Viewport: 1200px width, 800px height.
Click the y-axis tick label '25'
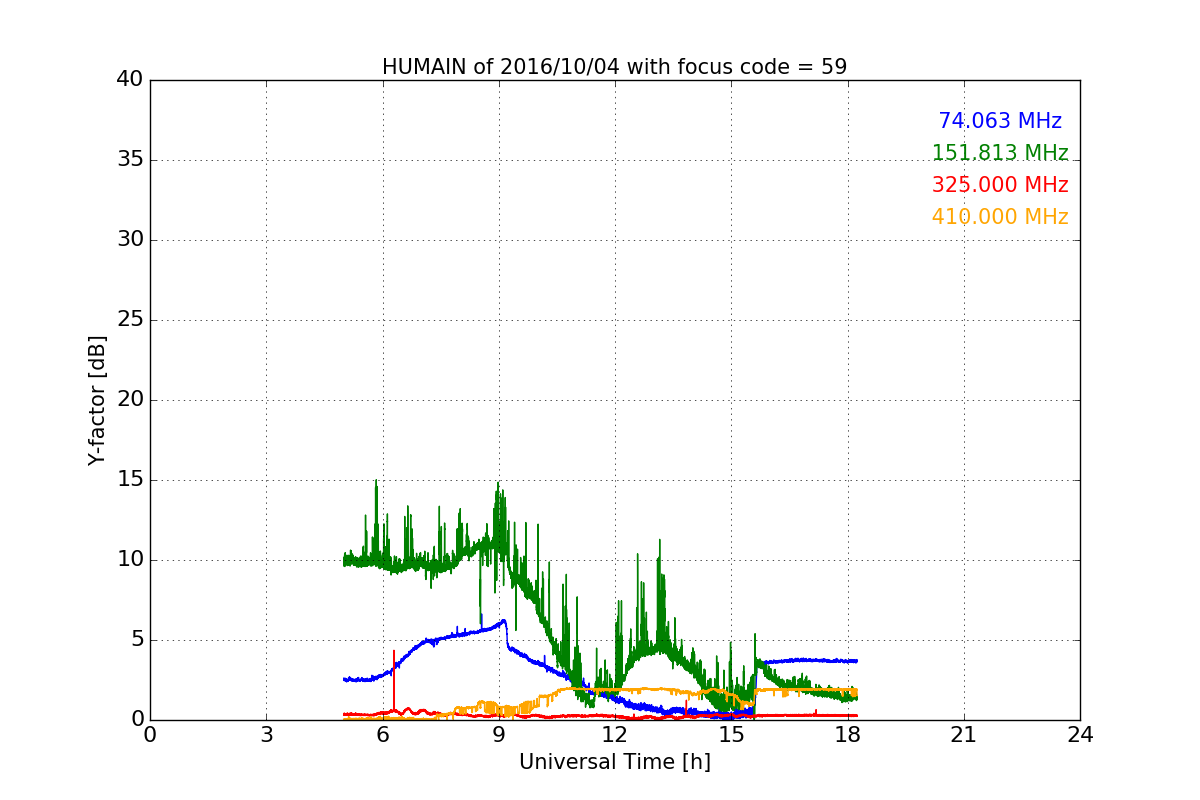click(x=130, y=320)
